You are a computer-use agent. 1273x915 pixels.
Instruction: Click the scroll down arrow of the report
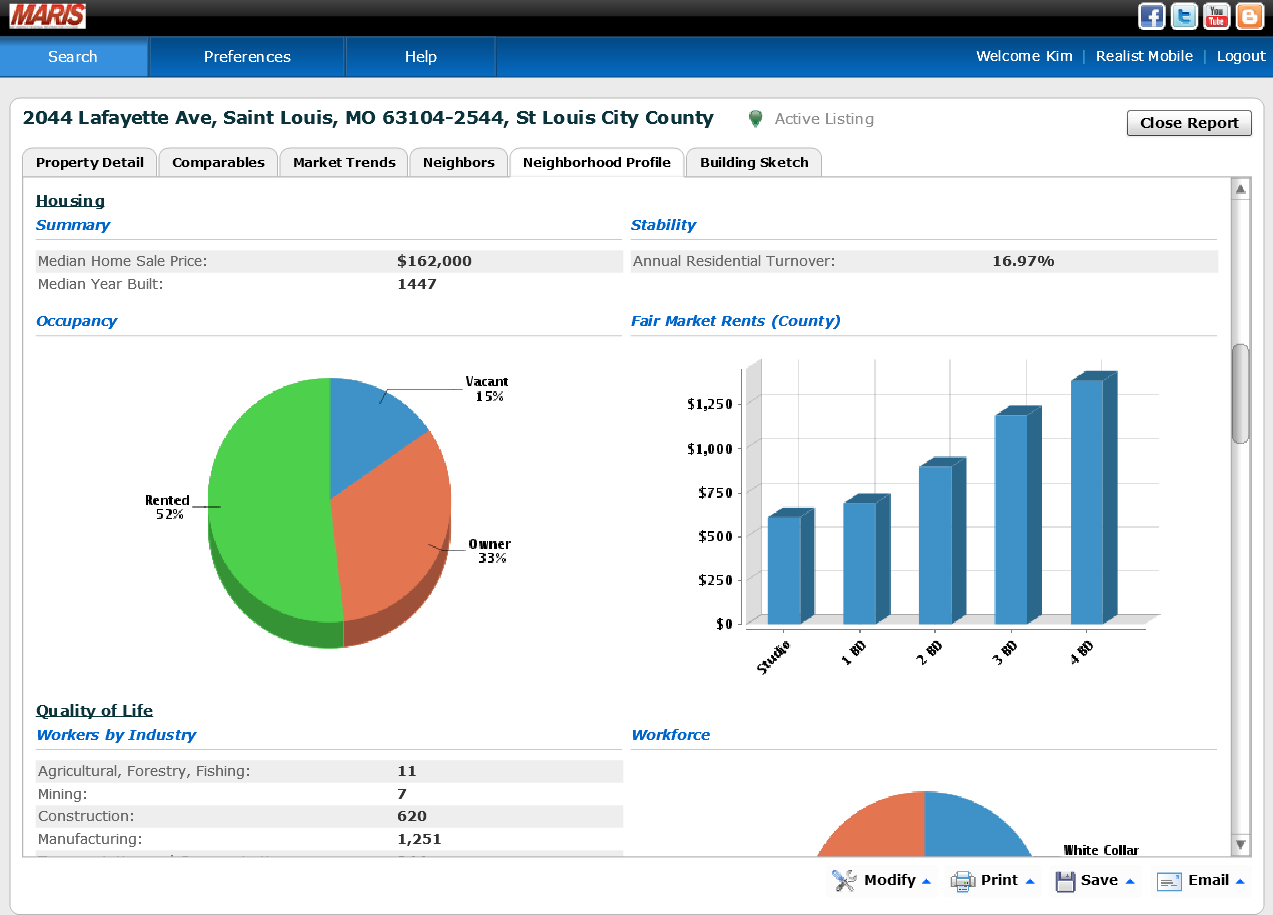pos(1241,845)
